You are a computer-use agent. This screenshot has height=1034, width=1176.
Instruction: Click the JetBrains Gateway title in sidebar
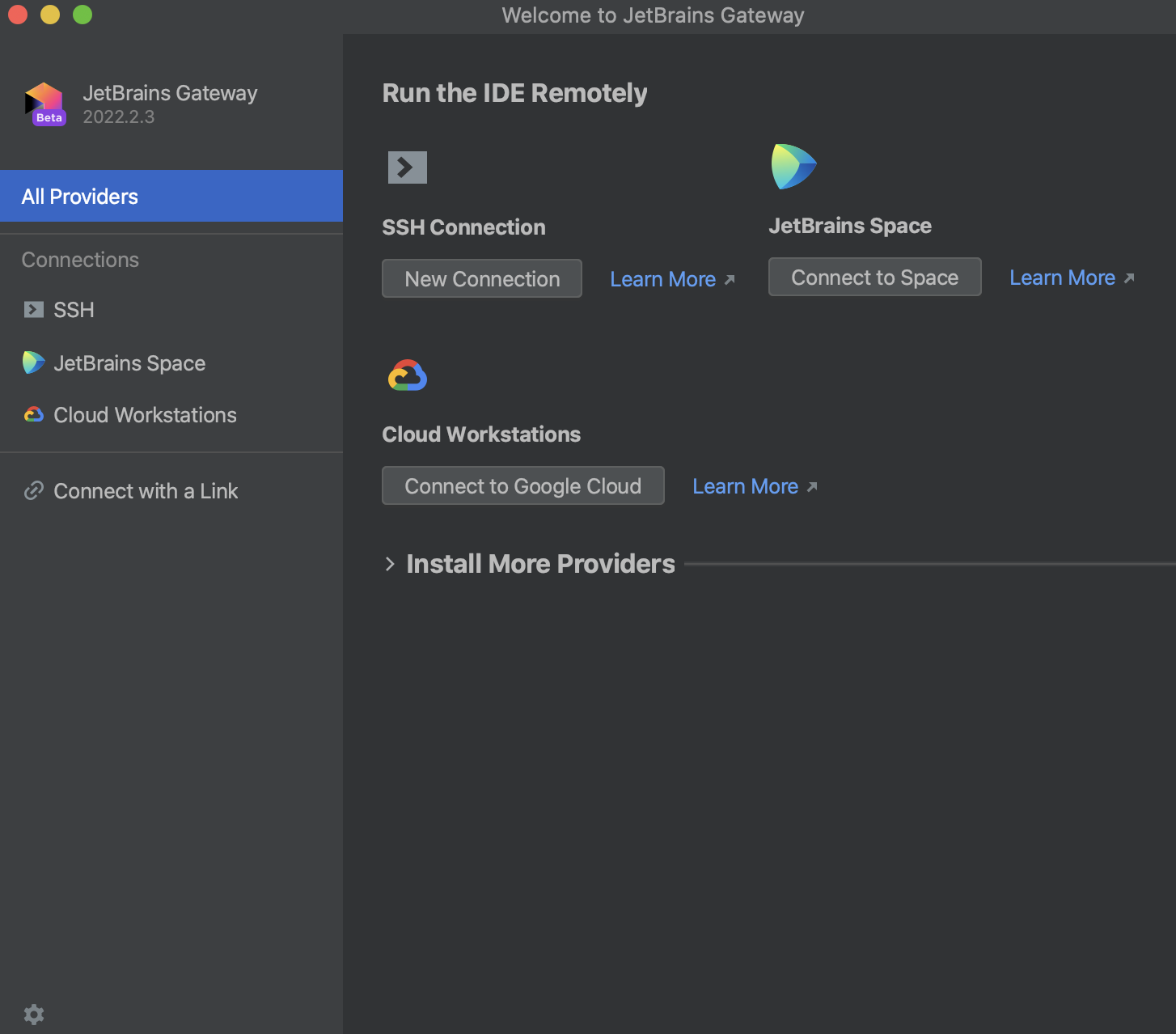point(170,93)
